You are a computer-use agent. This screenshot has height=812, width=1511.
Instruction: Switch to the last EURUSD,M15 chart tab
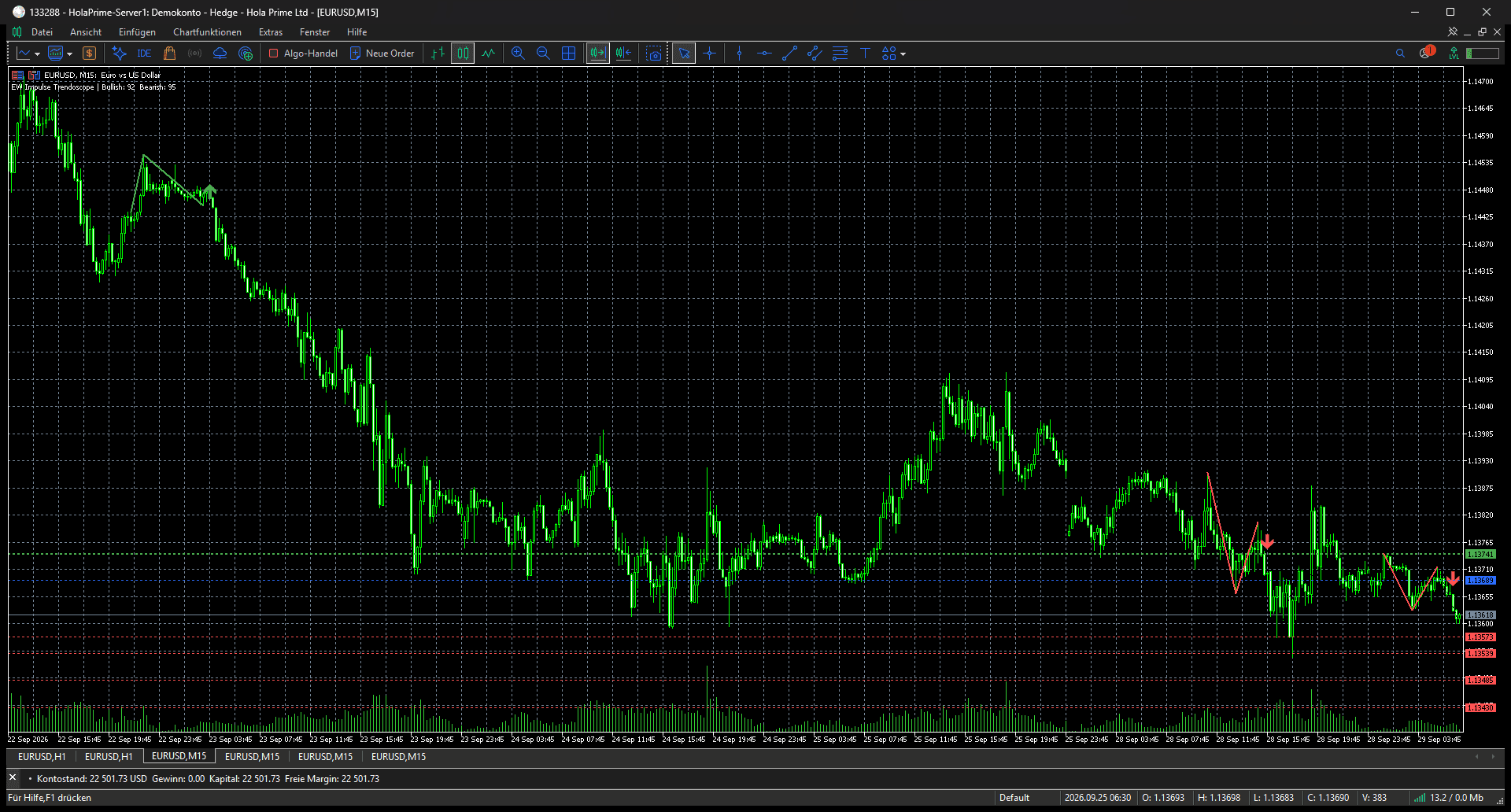pos(398,757)
